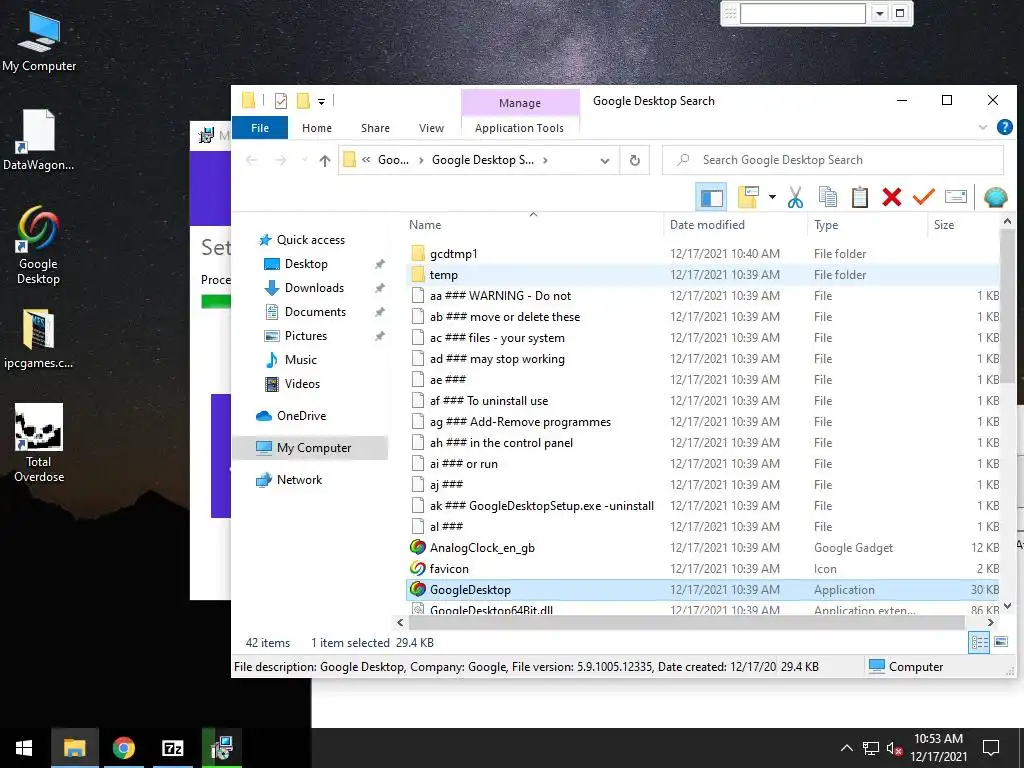Viewport: 1024px width, 768px height.
Task: Click the Paste clipboard icon
Action: (859, 197)
